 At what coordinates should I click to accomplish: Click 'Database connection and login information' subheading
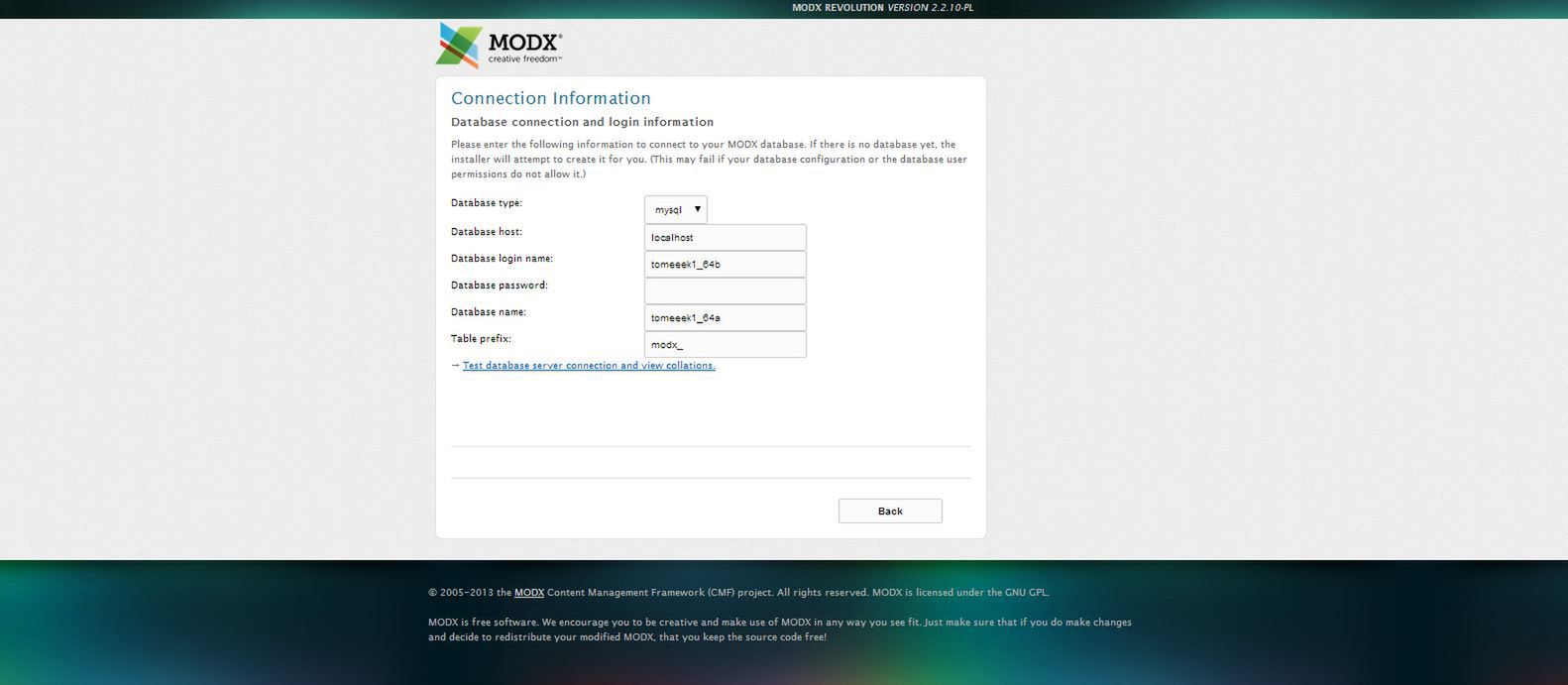(583, 122)
